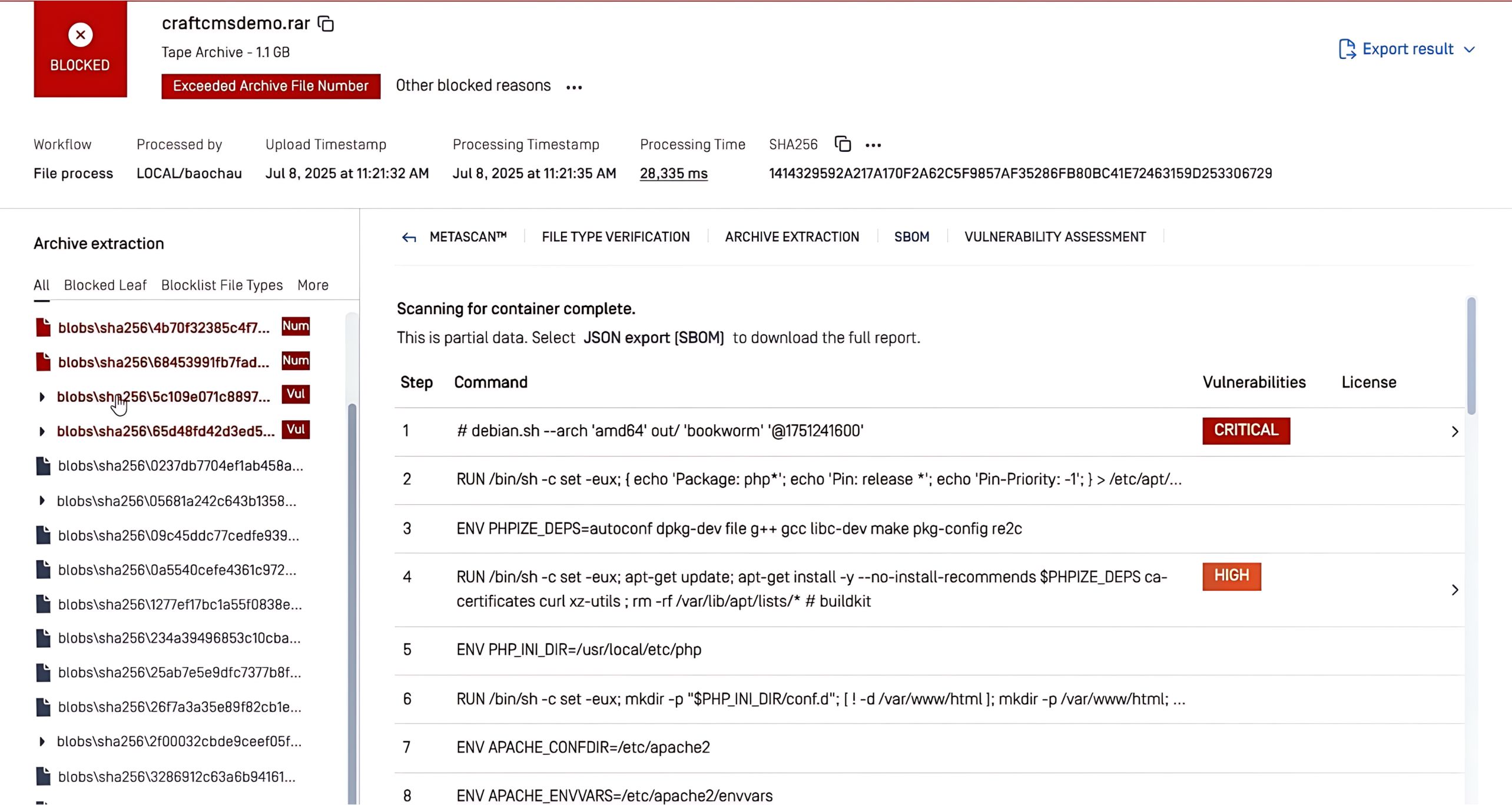Click Num badge on 68453991fb7fad blob
This screenshot has width=1512, height=805.
(296, 361)
